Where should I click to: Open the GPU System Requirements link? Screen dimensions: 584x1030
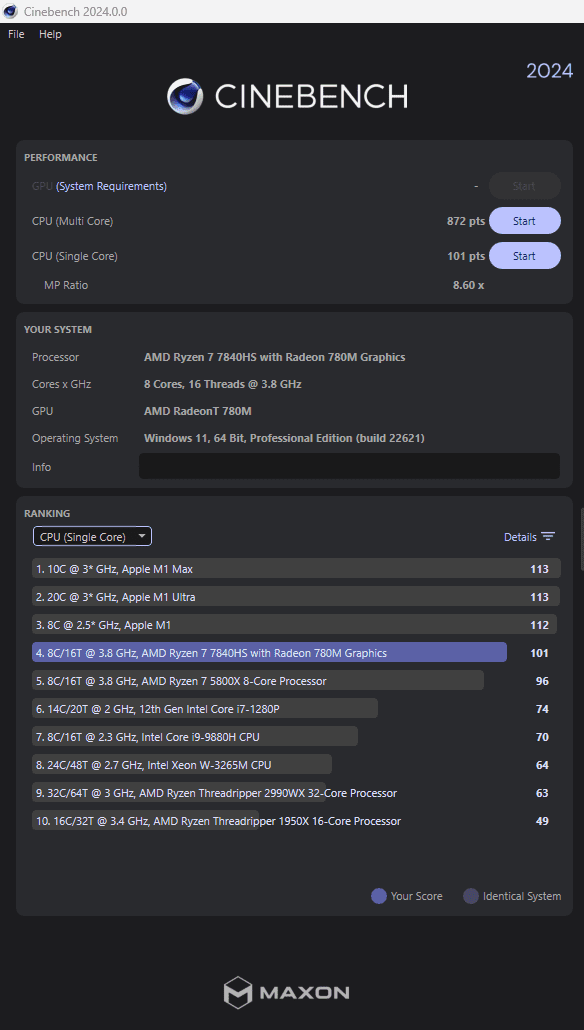point(111,187)
